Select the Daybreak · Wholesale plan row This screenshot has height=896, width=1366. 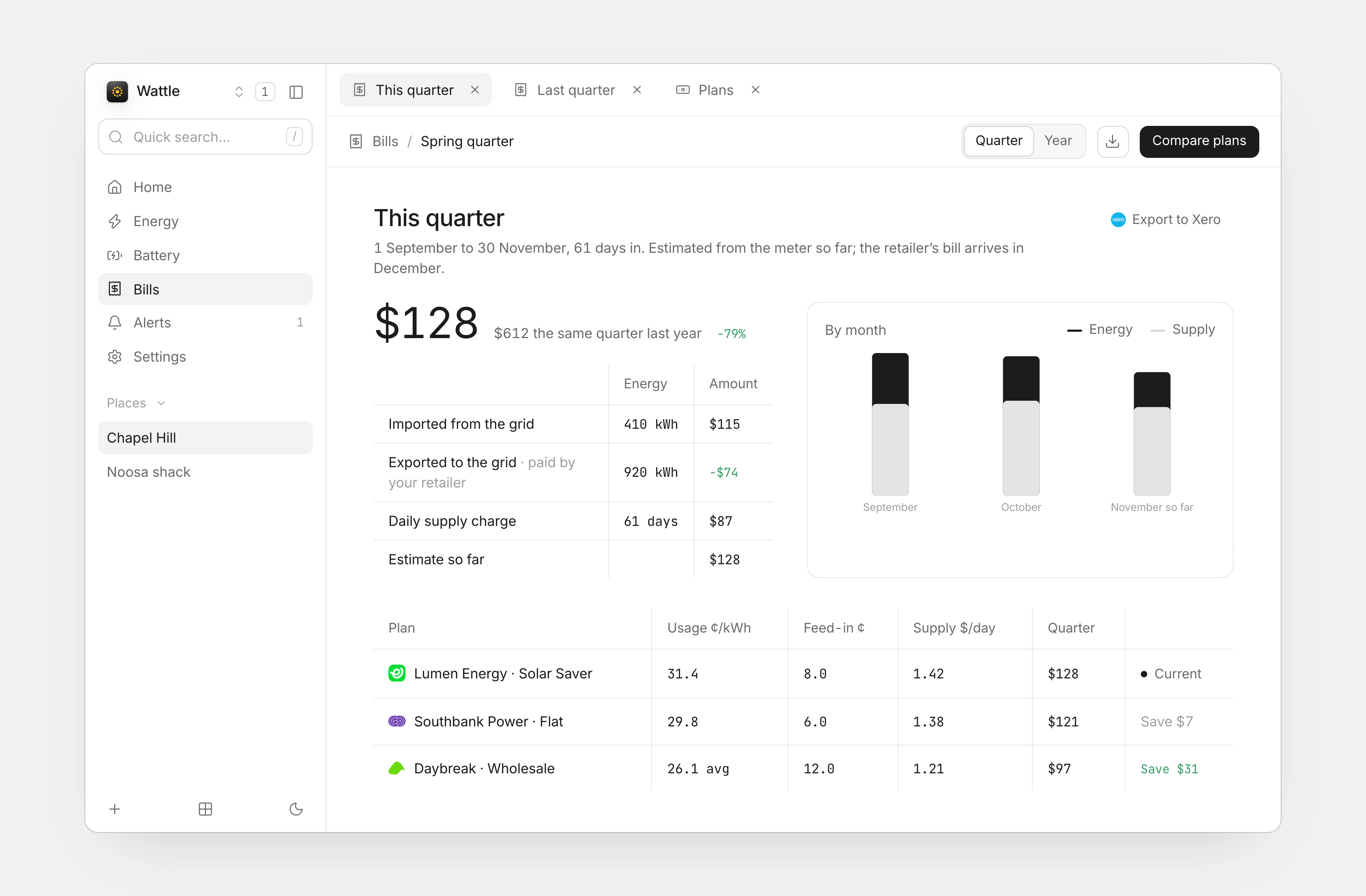[803, 769]
